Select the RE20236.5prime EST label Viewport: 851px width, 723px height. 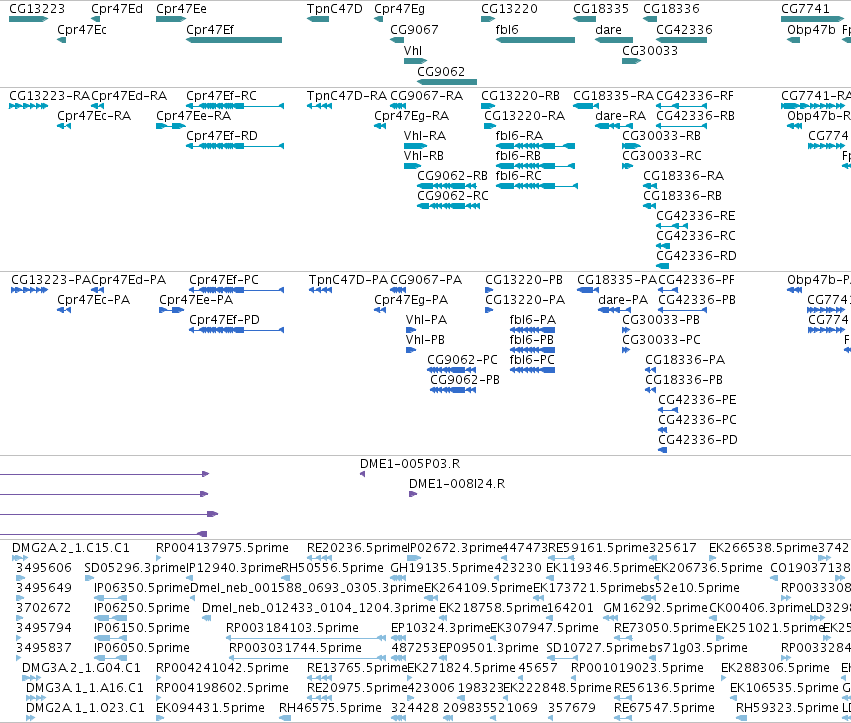(x=357, y=548)
